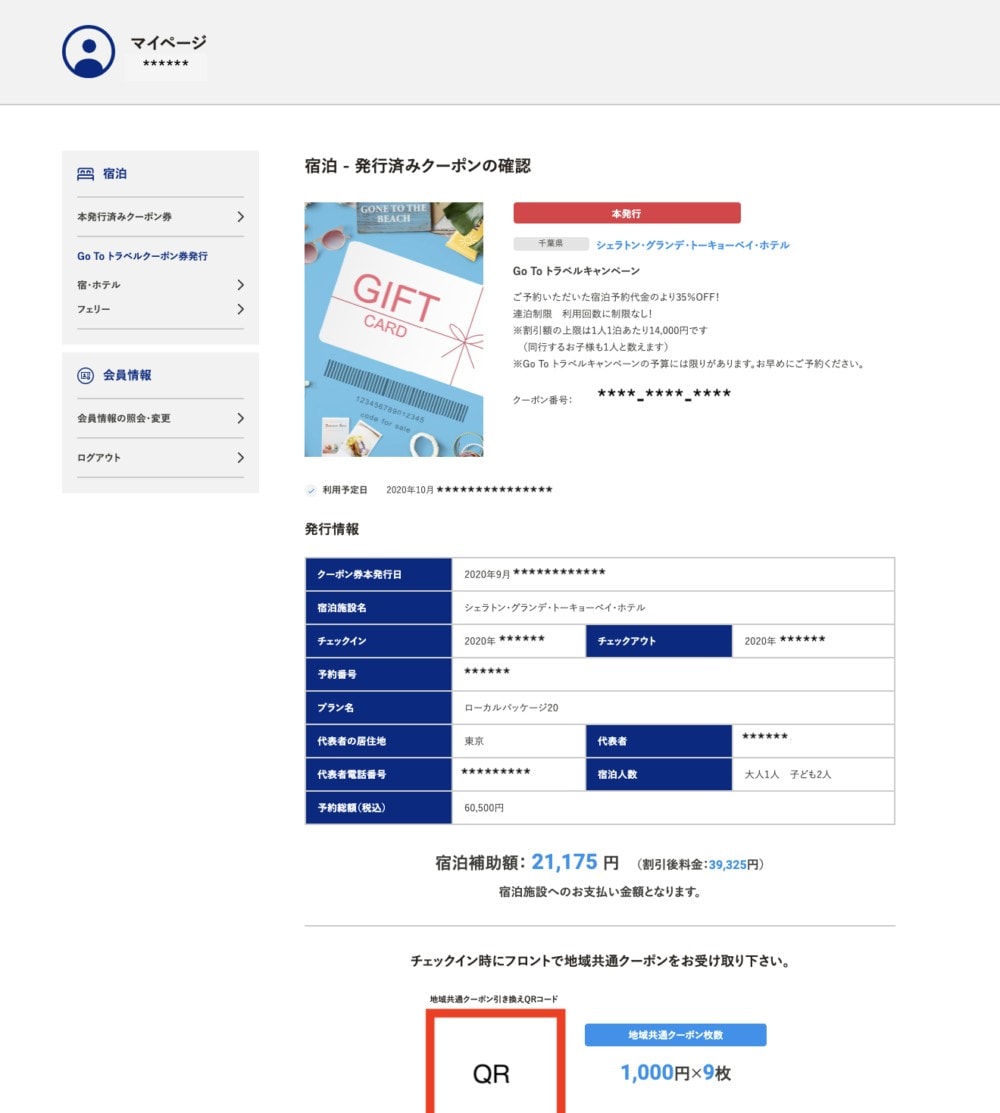Click the page title 宿泊 - 発行済みクーポンの確認

click(418, 166)
